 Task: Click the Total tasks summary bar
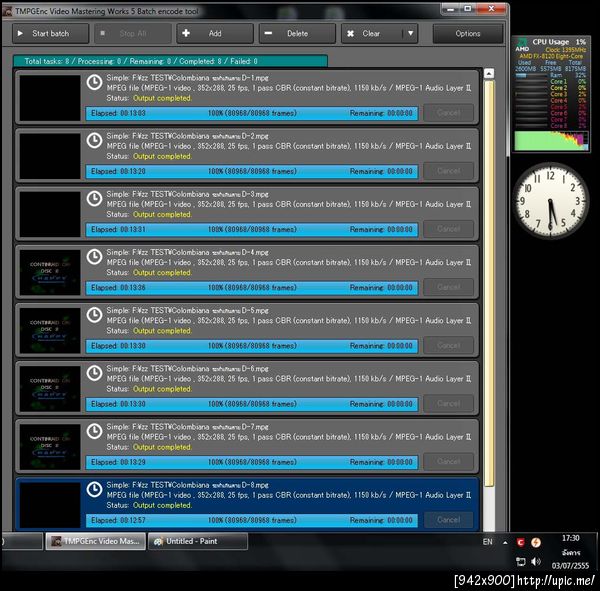click(170, 61)
